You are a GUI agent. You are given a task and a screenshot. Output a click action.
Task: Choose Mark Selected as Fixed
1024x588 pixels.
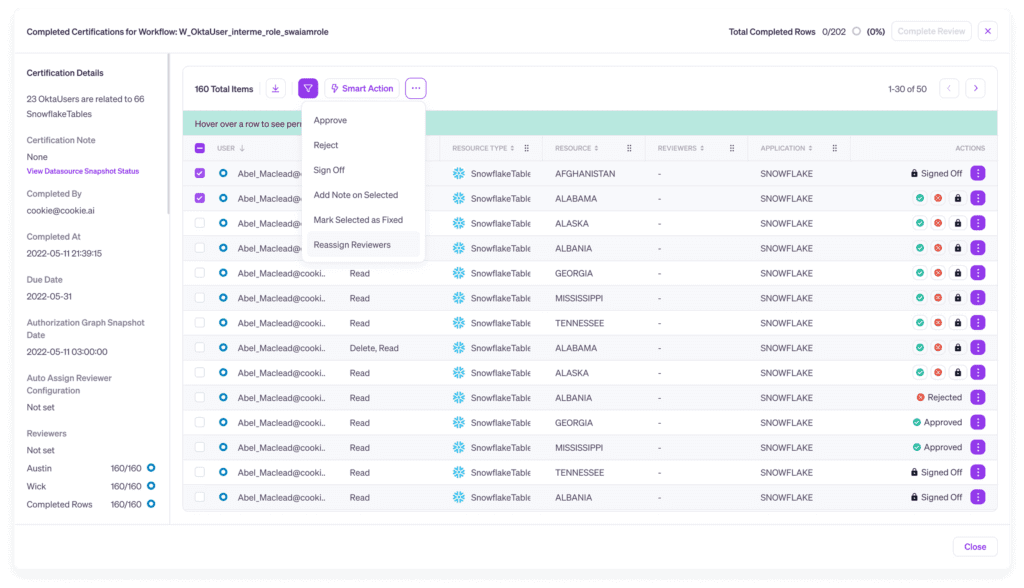[x=363, y=220]
